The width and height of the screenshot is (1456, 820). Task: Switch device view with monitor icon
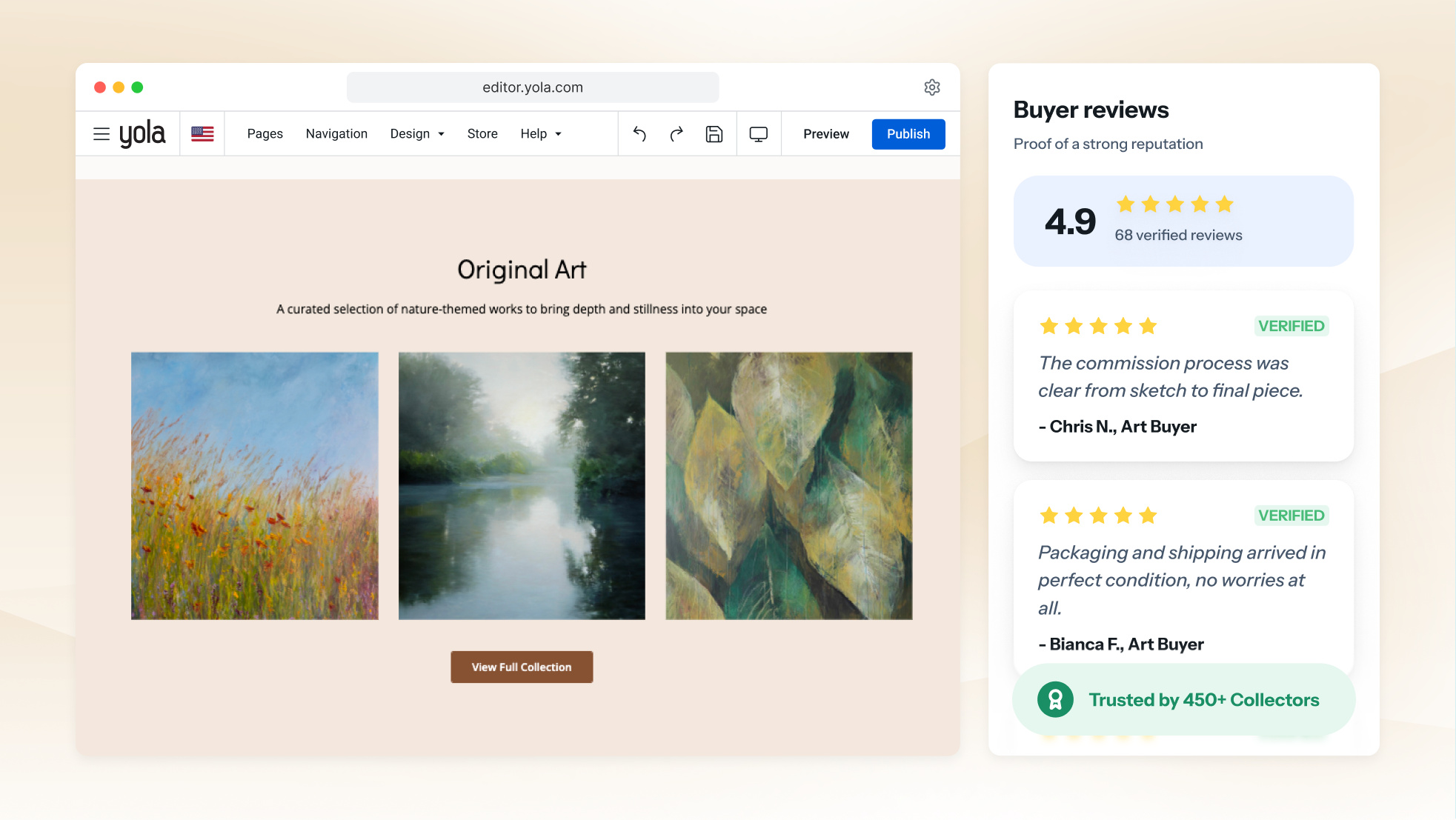[759, 134]
